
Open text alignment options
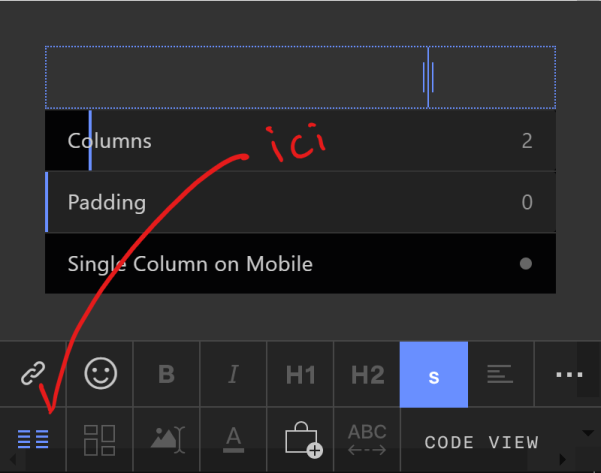tap(500, 374)
